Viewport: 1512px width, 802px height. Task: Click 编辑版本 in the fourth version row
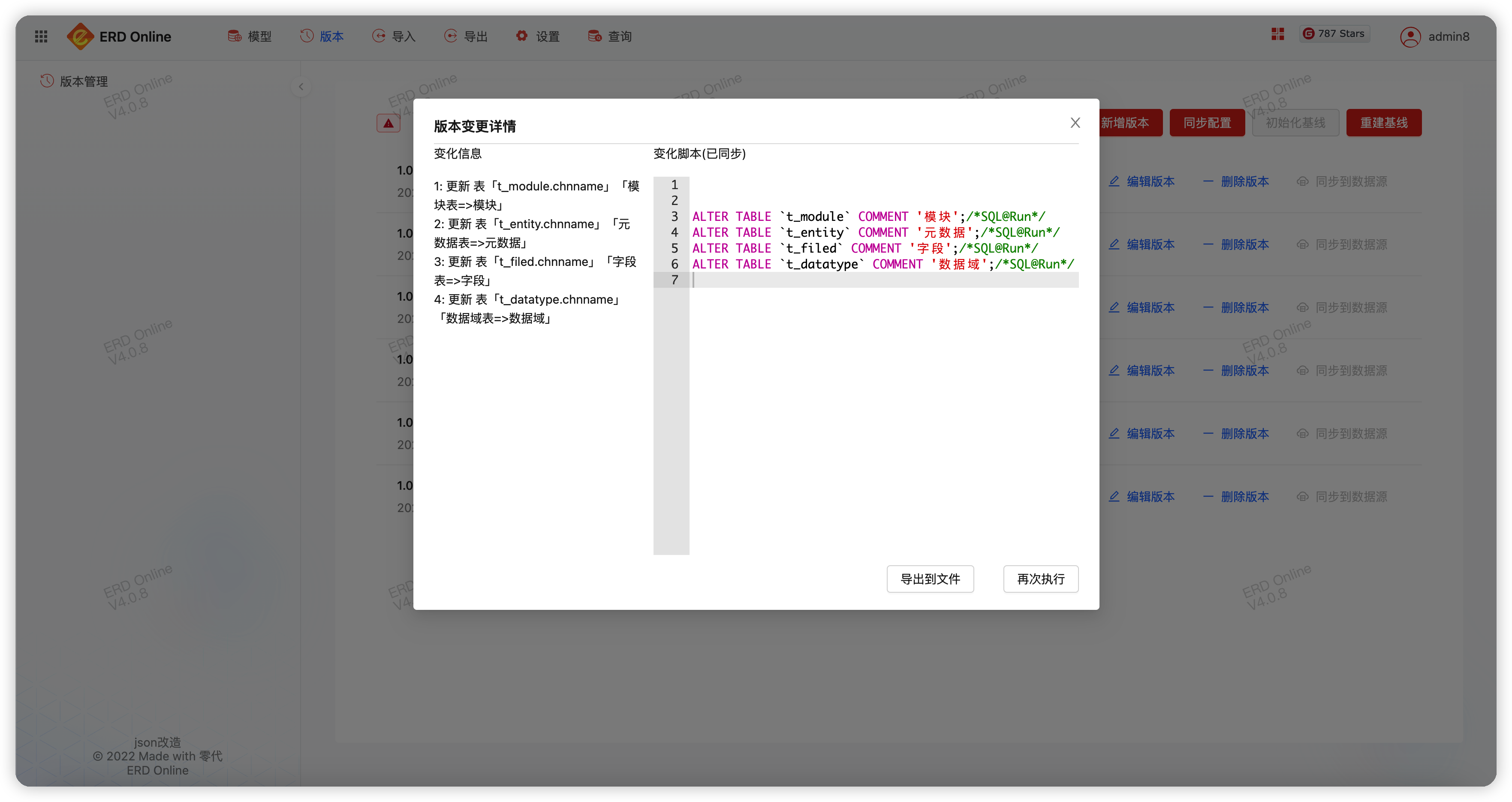coord(1142,371)
